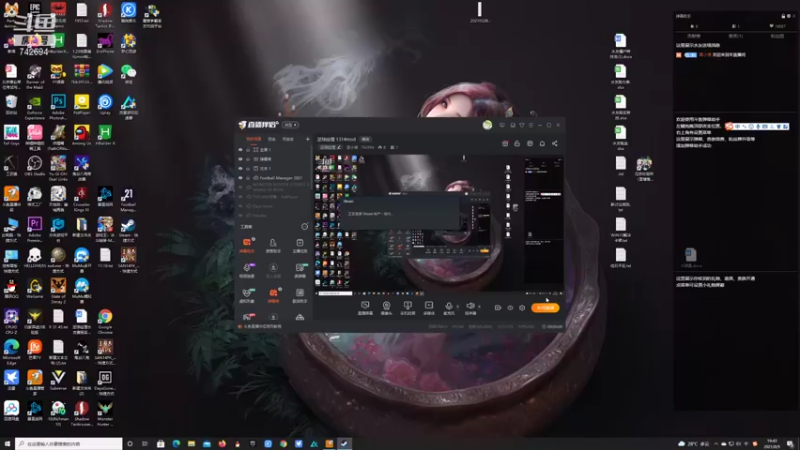This screenshot has height=450, width=800.
Task: Open the PotPlayer desktop icon
Action: click(82, 104)
